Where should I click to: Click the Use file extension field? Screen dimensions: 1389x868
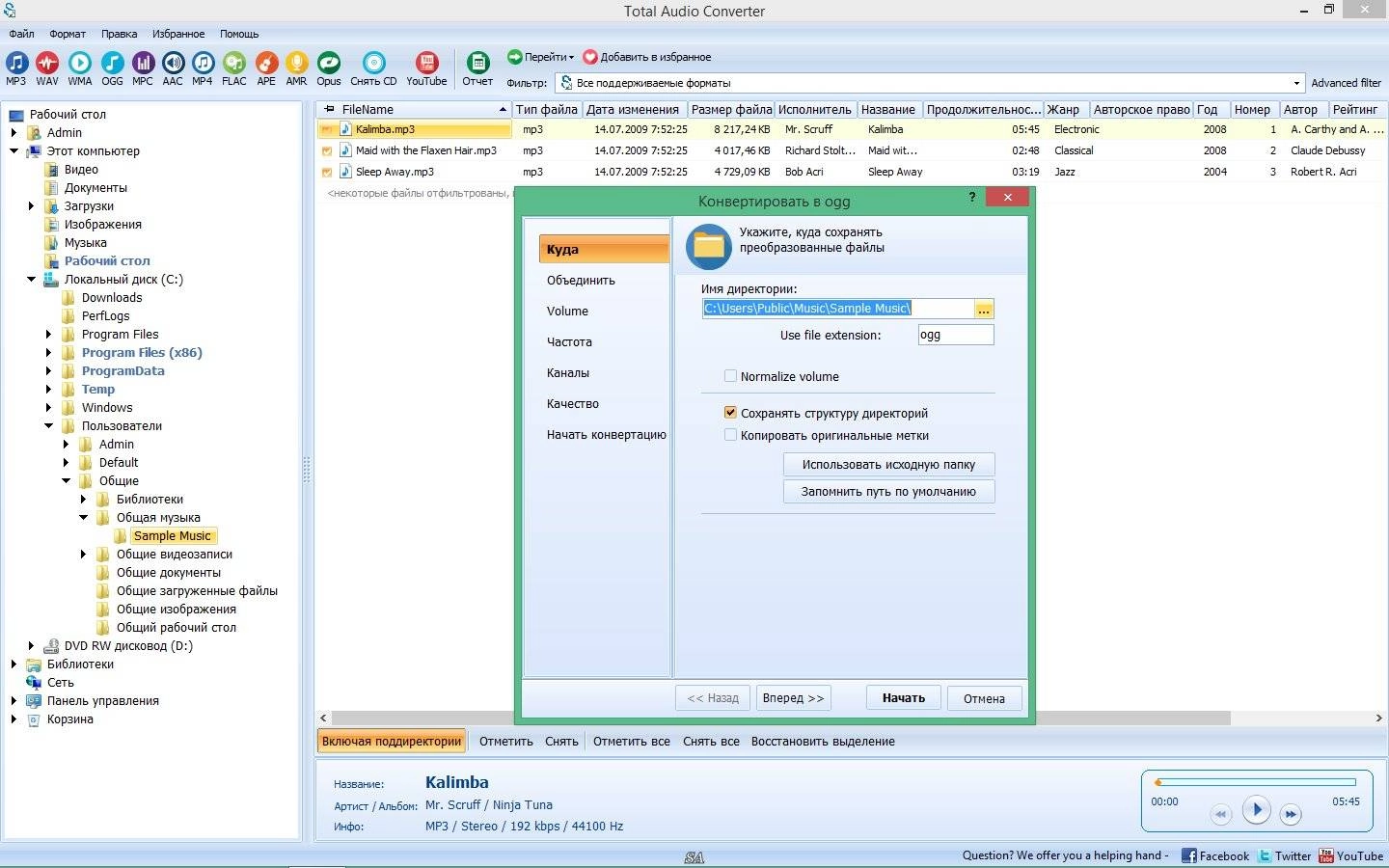pyautogui.click(x=955, y=335)
